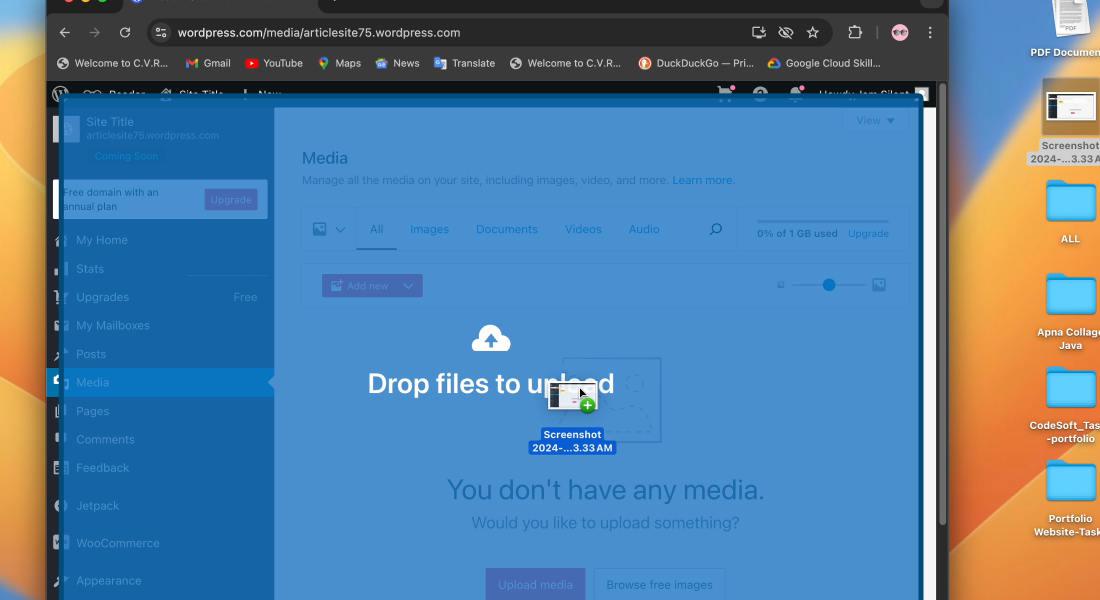Switch to the Audio tab

click(644, 229)
